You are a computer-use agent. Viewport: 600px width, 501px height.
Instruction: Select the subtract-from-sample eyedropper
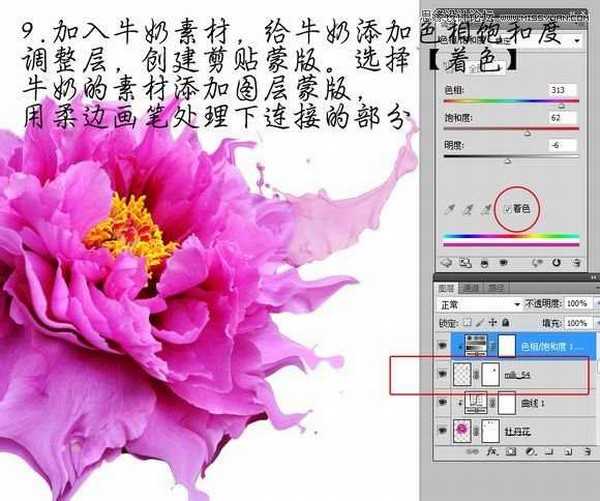coord(485,210)
